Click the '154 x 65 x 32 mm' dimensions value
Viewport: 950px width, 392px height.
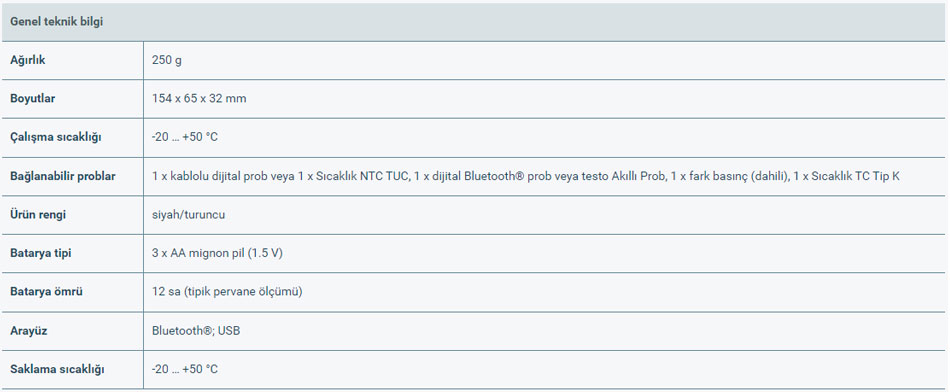coord(199,98)
